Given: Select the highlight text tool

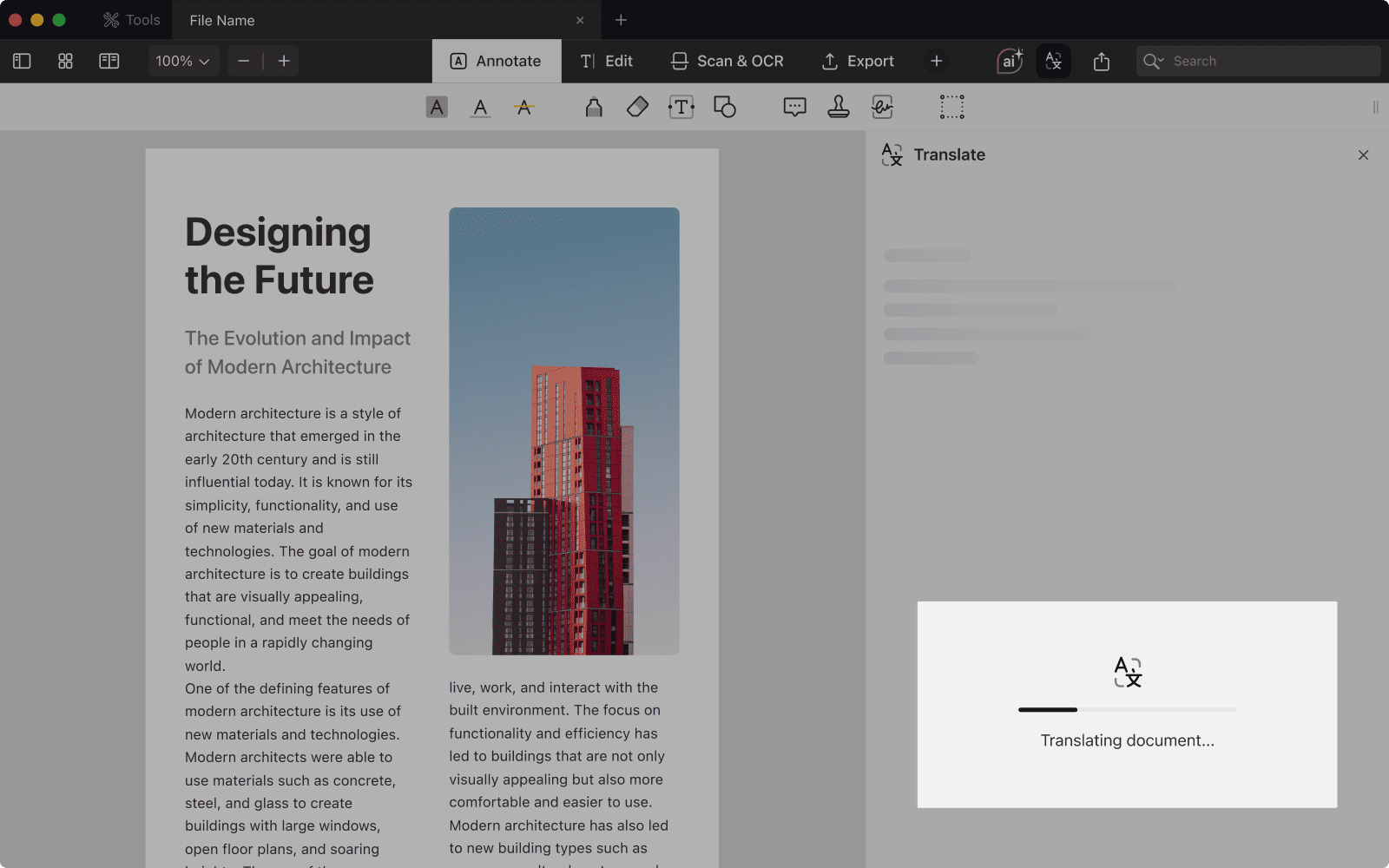Looking at the screenshot, I should click(x=437, y=107).
